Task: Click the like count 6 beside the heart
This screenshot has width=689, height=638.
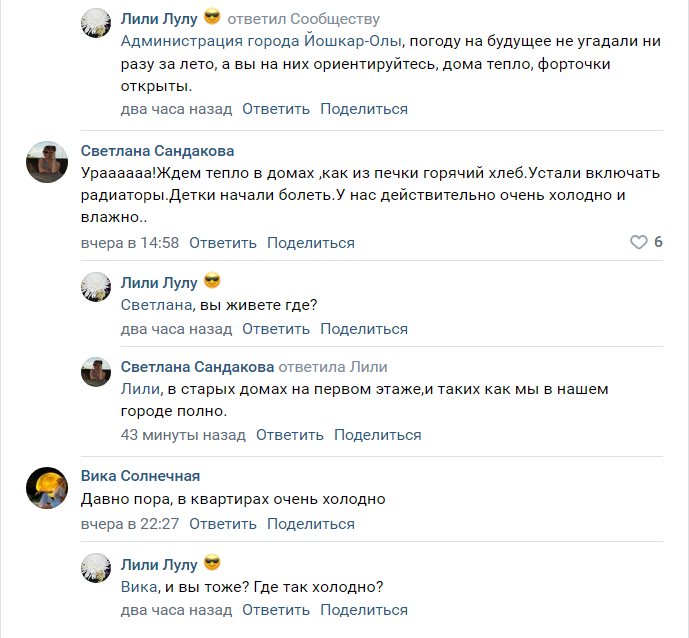Action: [x=658, y=242]
